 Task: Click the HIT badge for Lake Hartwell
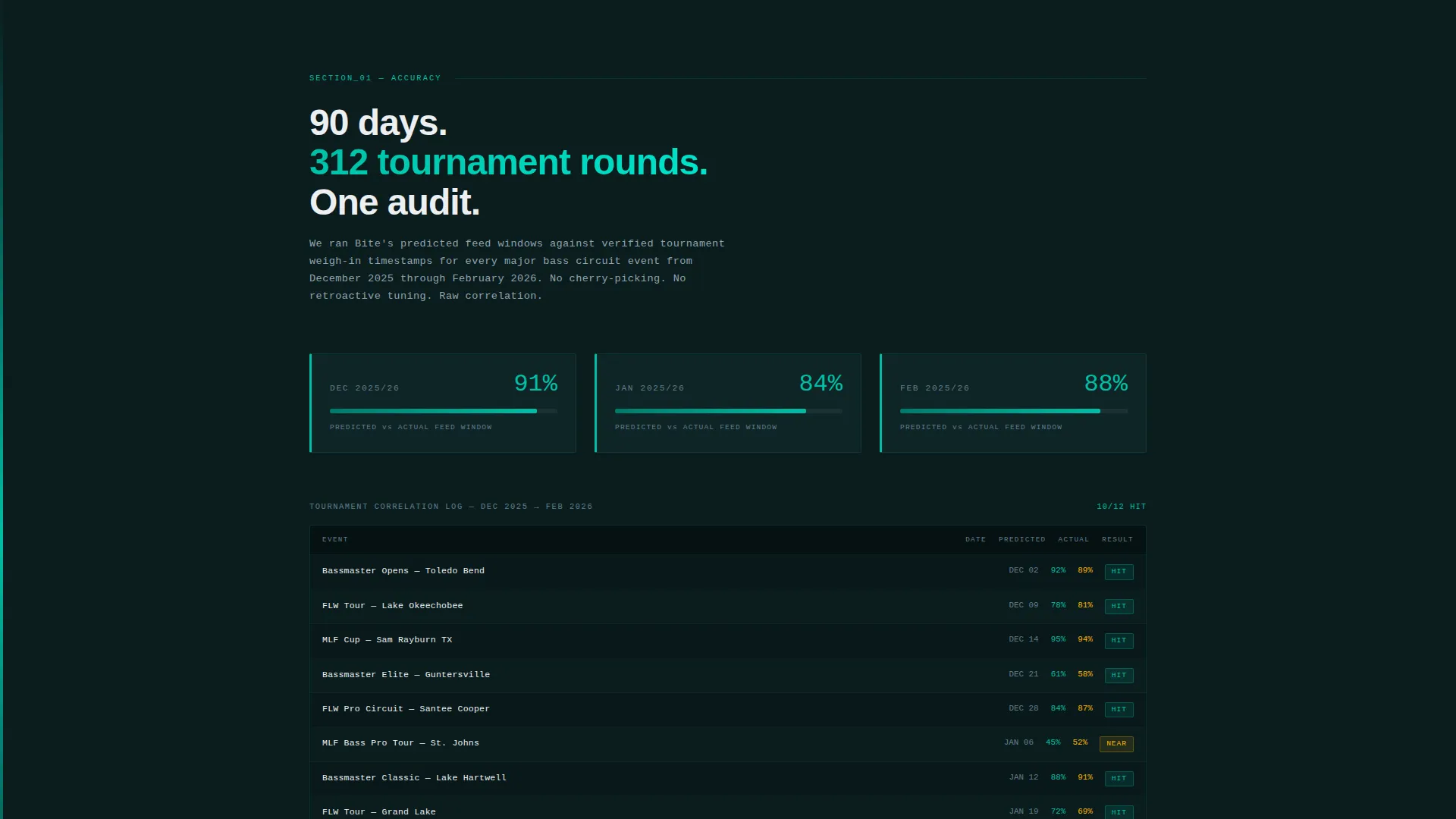[x=1119, y=778]
